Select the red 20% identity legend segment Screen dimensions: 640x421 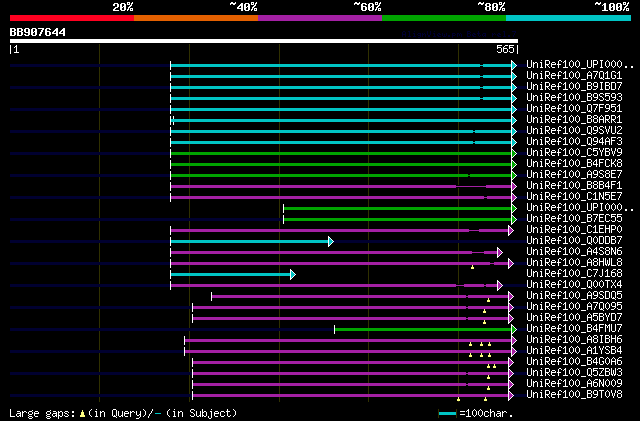72,18
